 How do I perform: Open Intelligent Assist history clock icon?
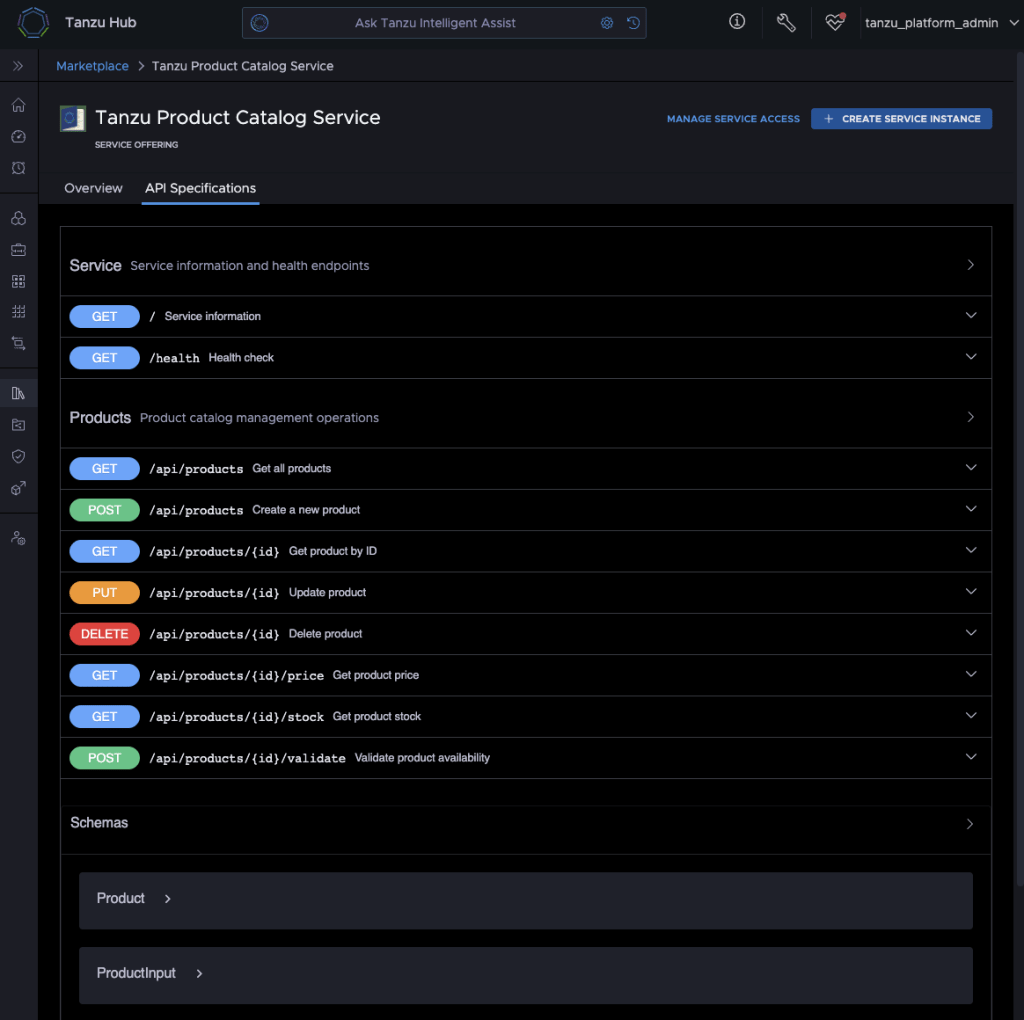coord(633,23)
